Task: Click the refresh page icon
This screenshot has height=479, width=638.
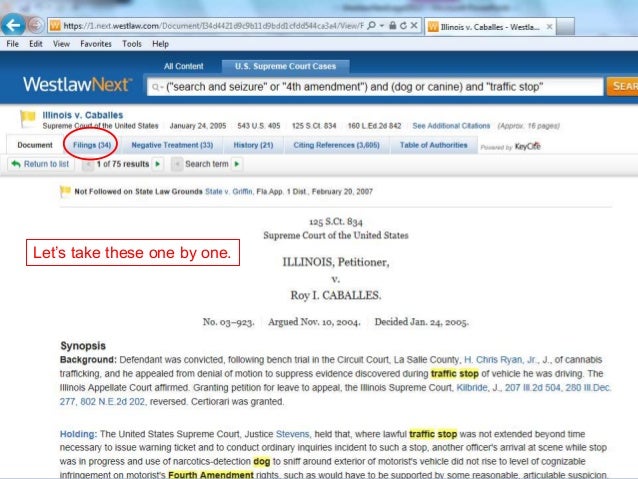Action: (x=403, y=26)
